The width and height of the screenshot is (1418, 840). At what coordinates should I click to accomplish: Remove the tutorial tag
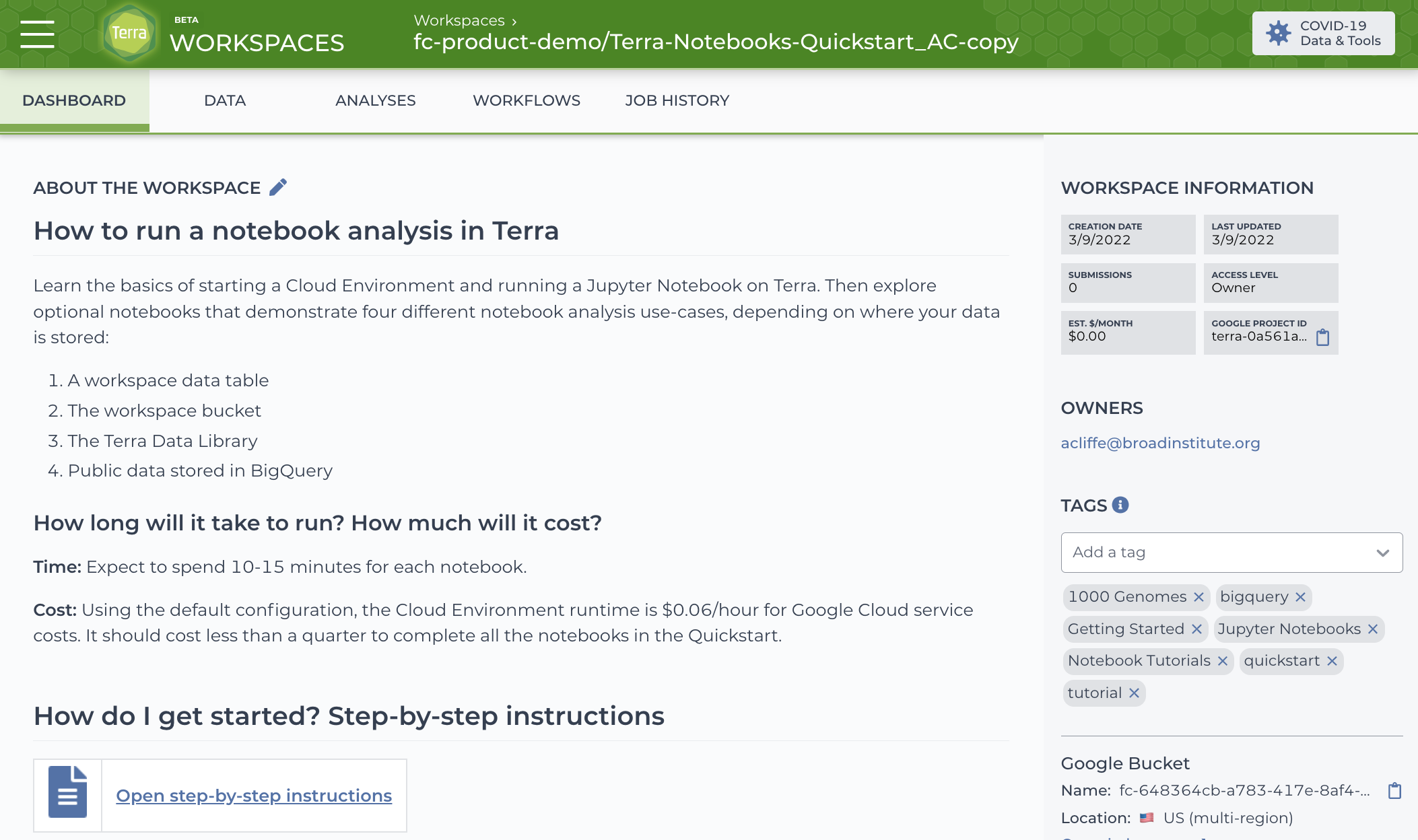1134,693
